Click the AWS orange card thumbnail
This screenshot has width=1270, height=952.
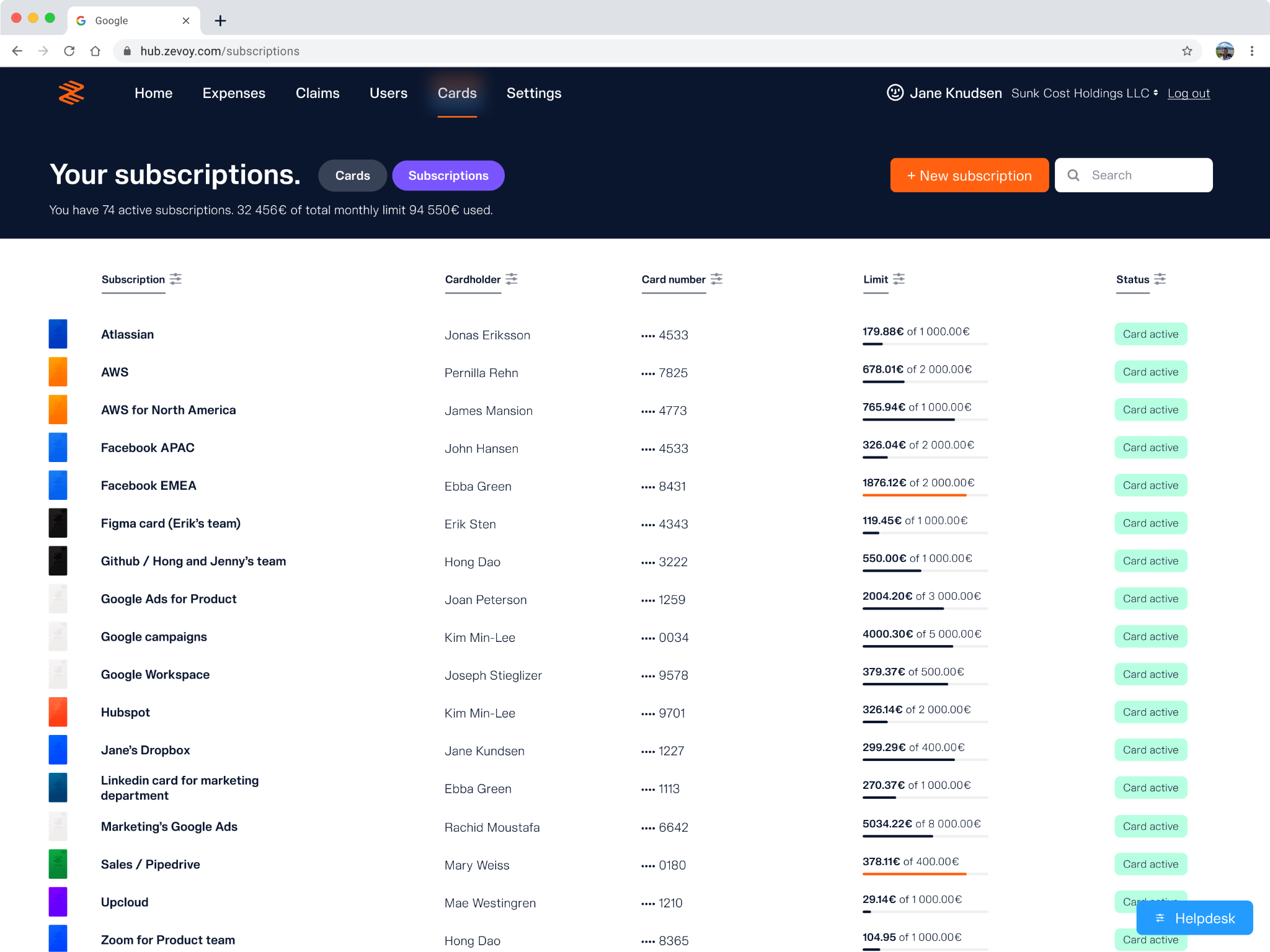coord(58,372)
